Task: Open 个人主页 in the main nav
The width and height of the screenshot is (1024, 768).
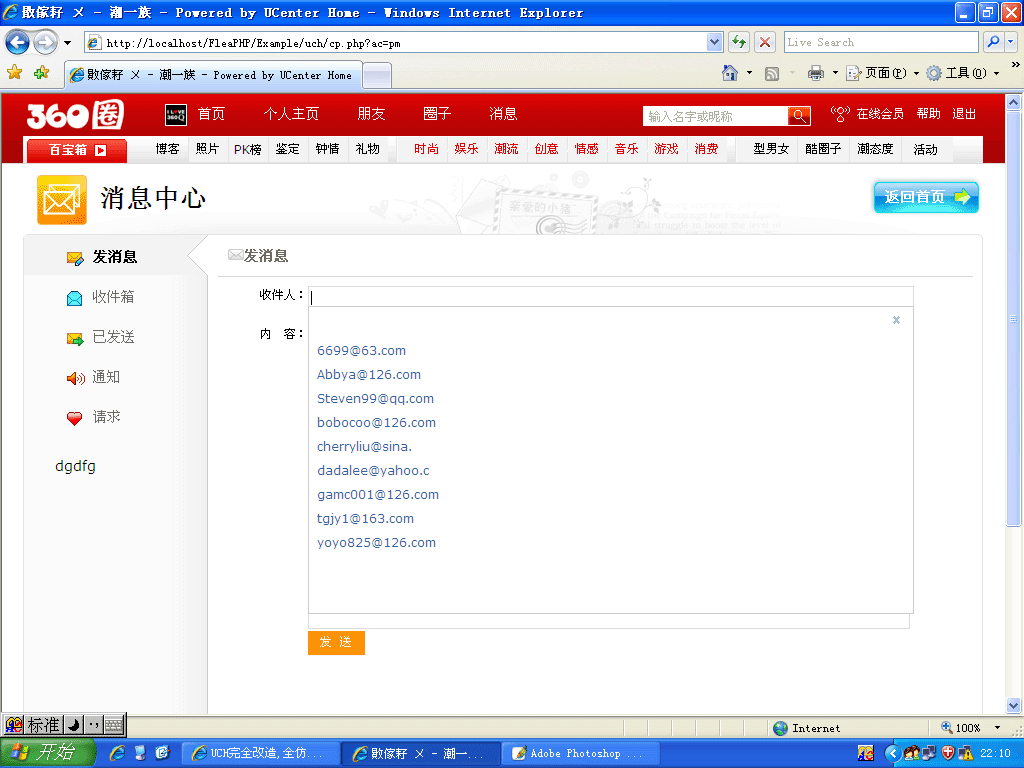Action: click(x=291, y=114)
